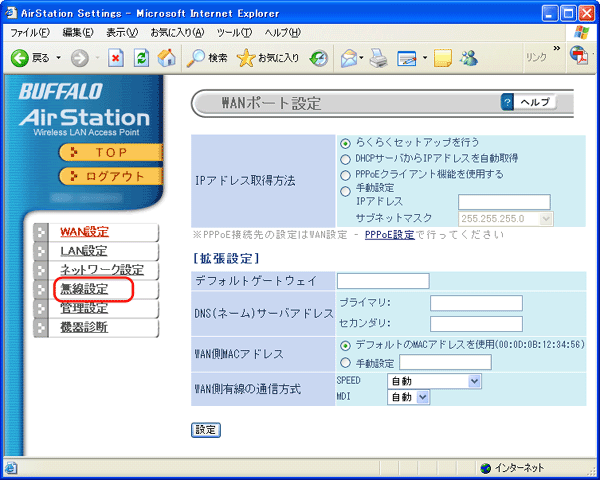This screenshot has height=480, width=600.
Task: Click the blue help question mark icon
Action: pyautogui.click(x=507, y=102)
